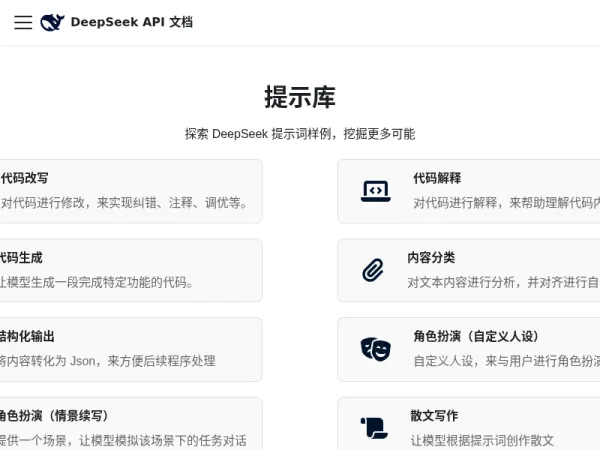Click the DeepSeek whale logo
600x450 pixels.
click(x=52, y=22)
